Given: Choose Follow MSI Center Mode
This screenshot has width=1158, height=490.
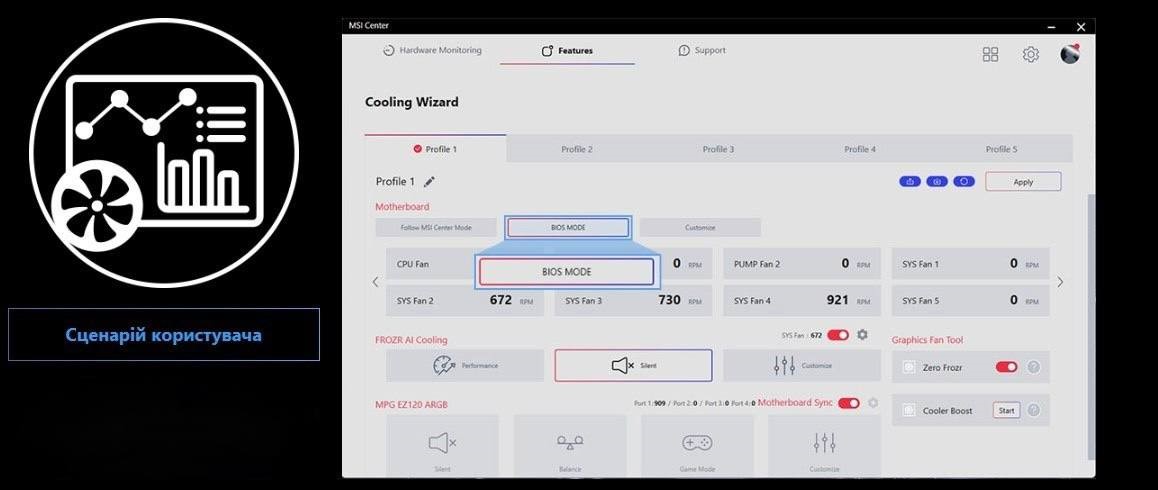Looking at the screenshot, I should tap(436, 228).
